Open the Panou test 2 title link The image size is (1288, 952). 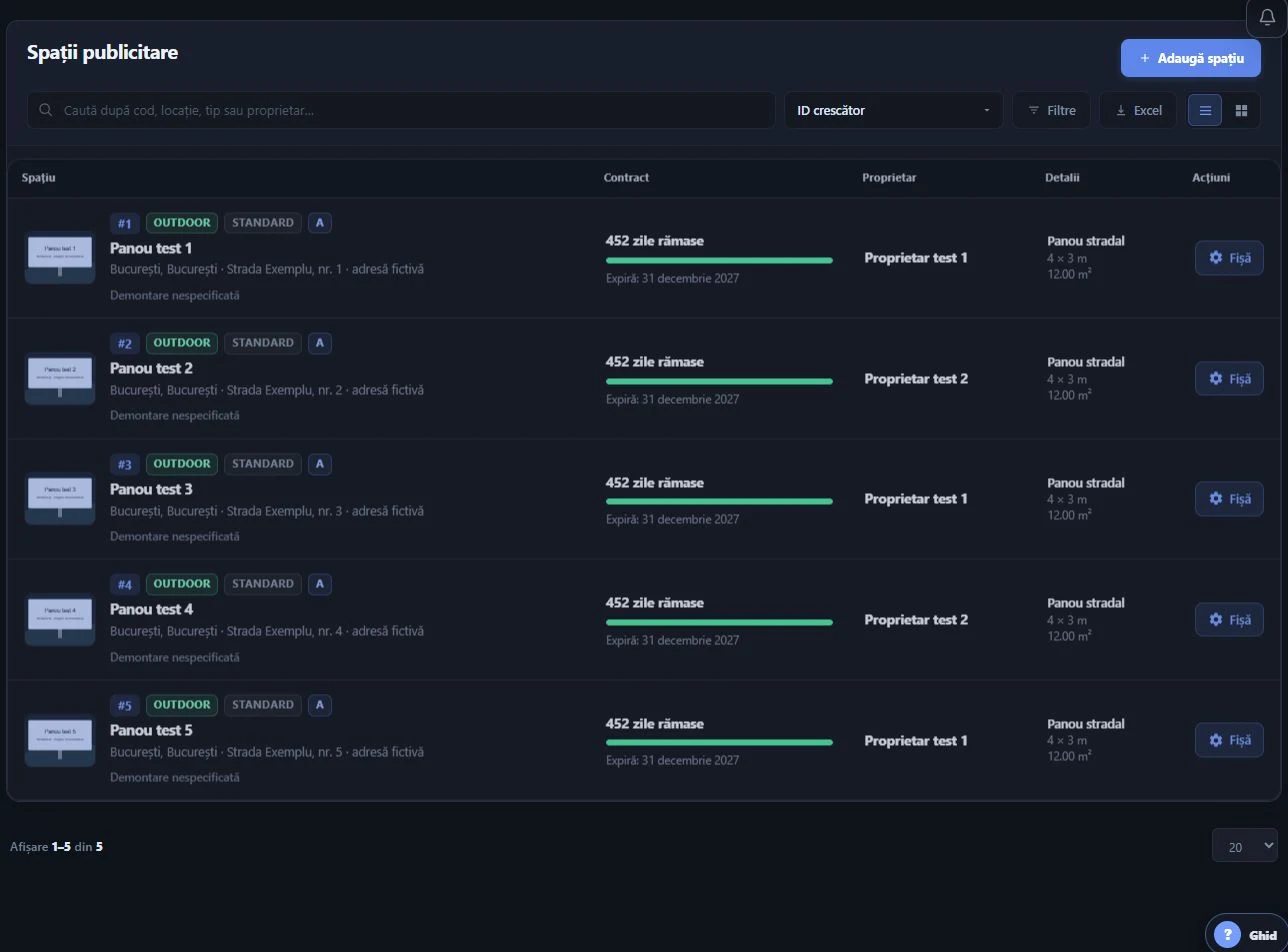[151, 368]
